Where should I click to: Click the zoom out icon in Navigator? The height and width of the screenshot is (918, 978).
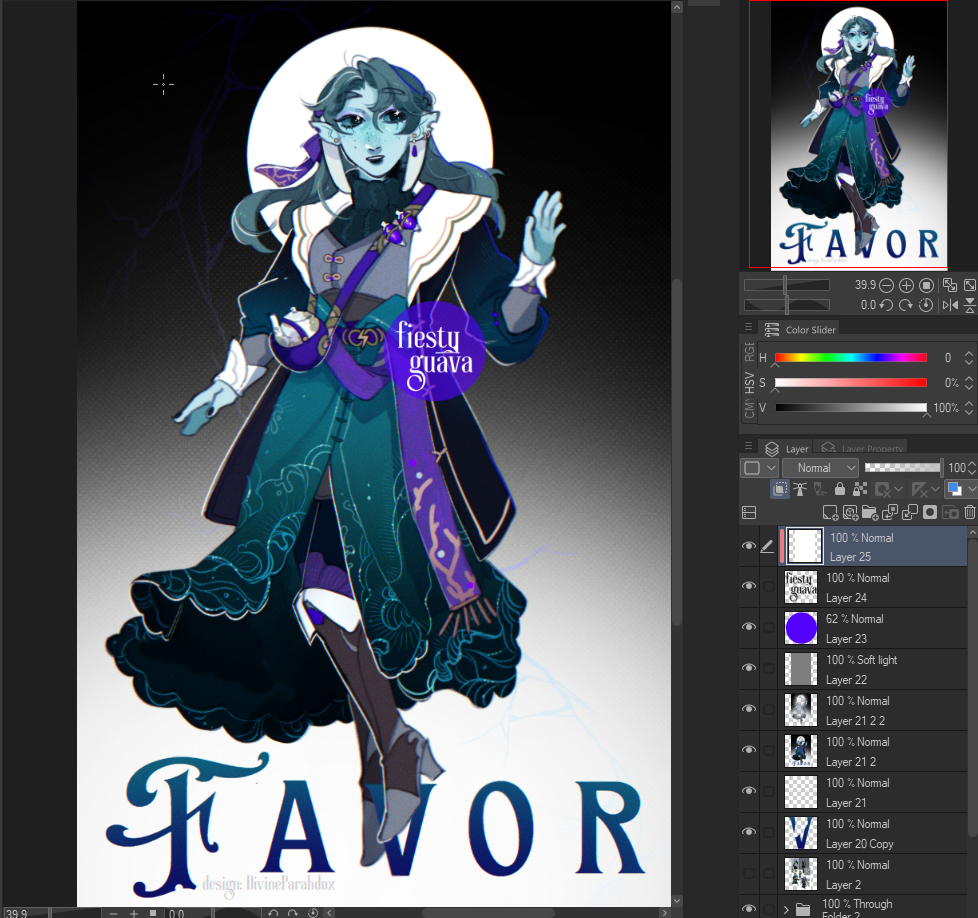(x=887, y=285)
